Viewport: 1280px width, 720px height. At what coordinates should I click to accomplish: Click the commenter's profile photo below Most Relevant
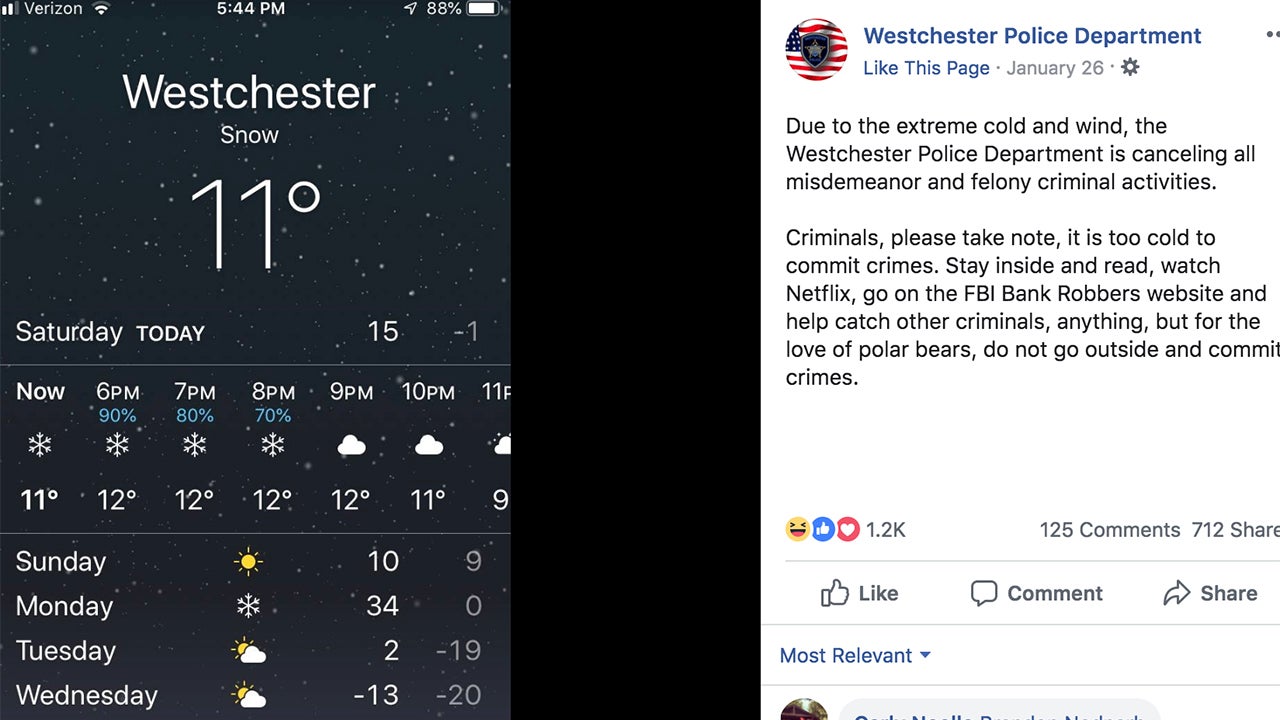click(805, 712)
